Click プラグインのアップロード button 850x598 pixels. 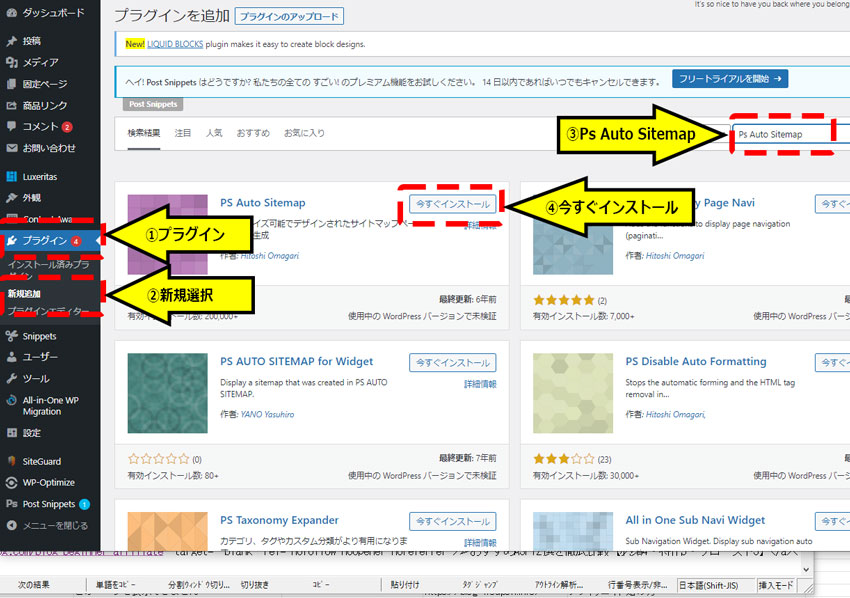289,16
